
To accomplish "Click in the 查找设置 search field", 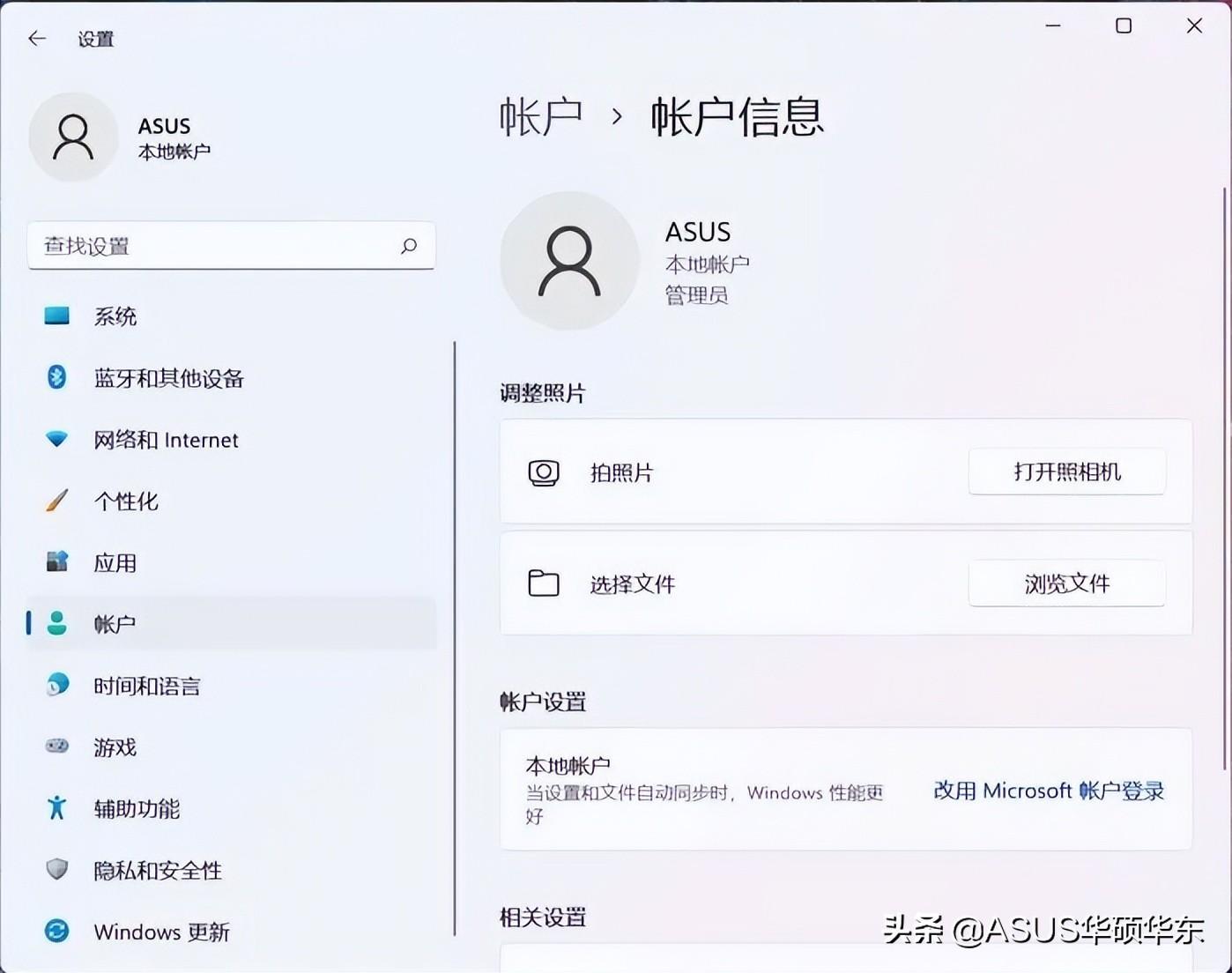I will (231, 246).
